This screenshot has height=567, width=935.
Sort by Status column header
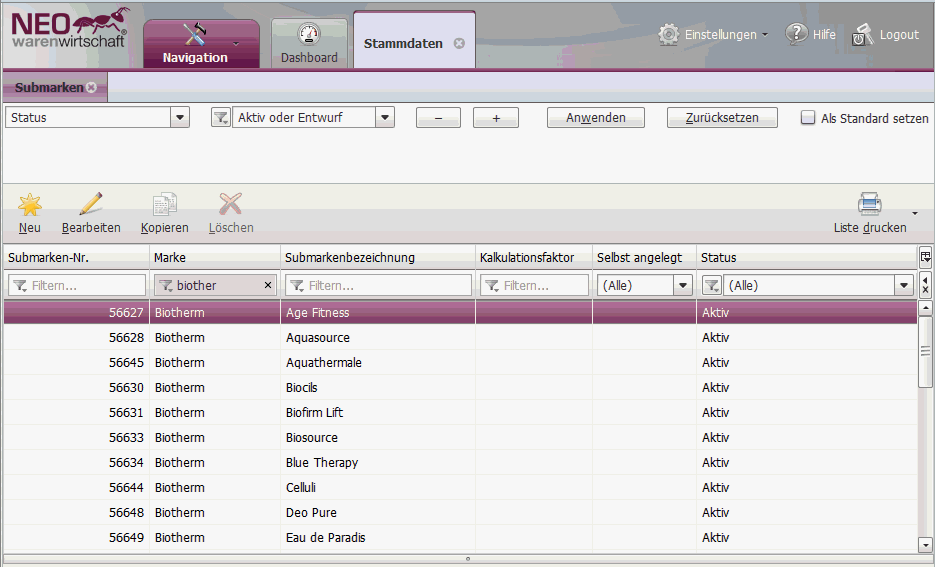tap(807, 258)
